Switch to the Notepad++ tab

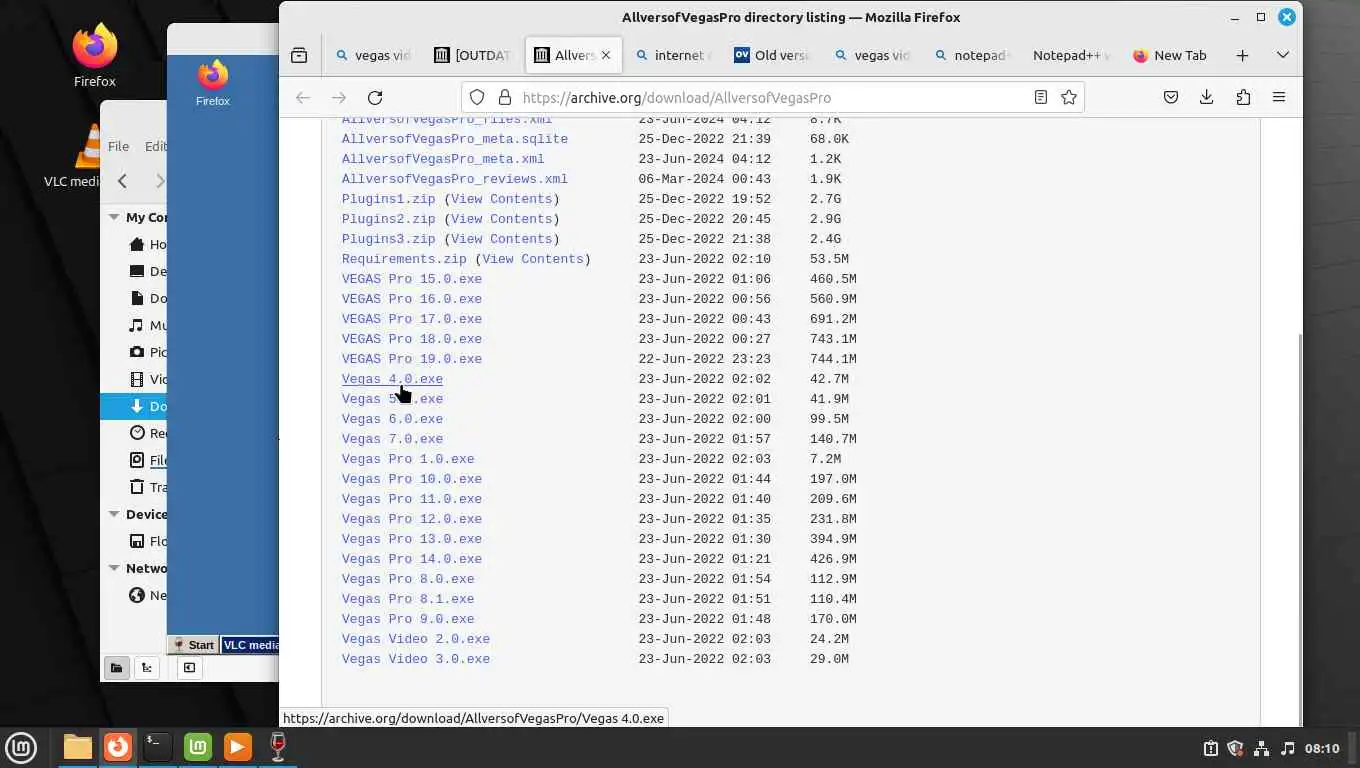click(1071, 56)
